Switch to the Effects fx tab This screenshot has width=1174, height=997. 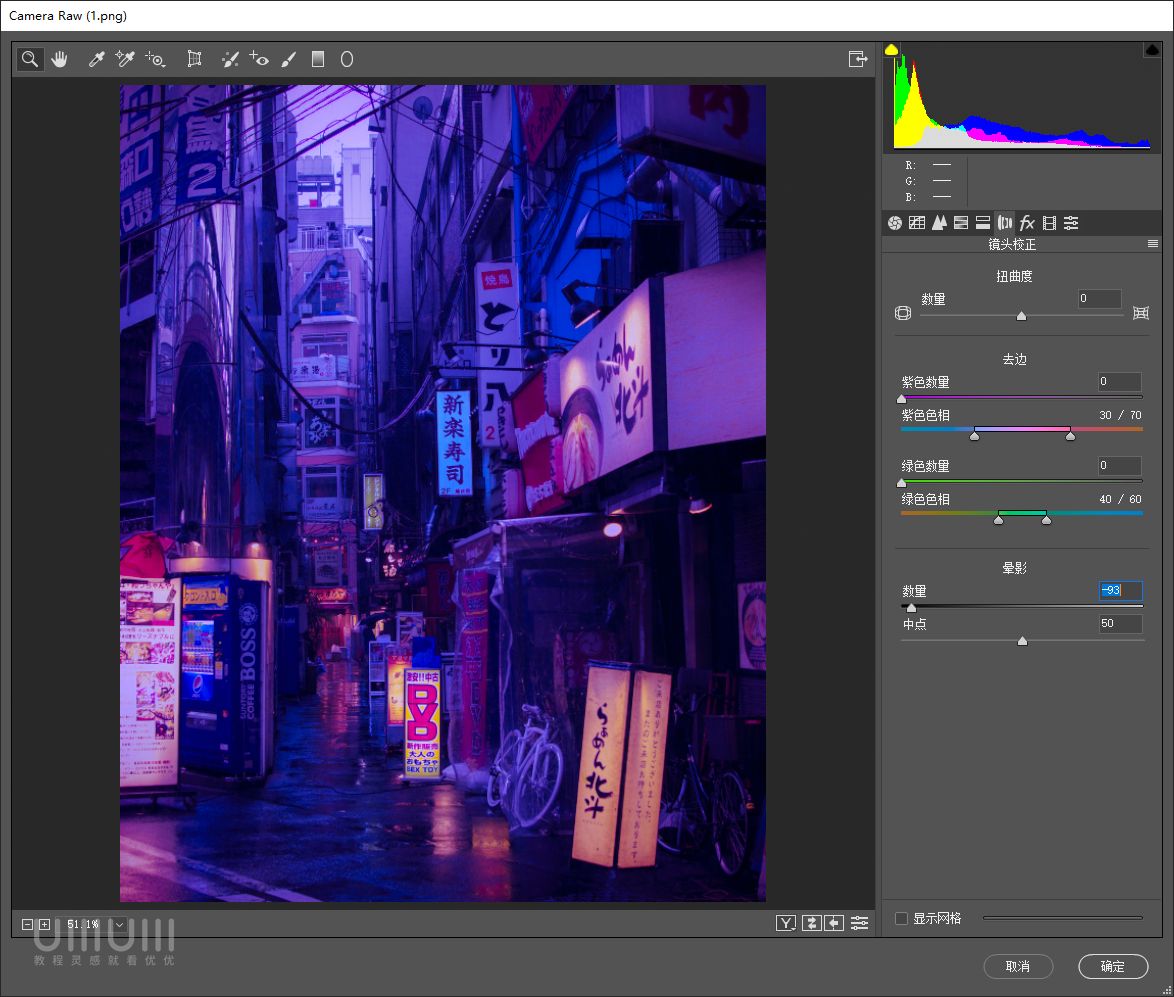1027,222
